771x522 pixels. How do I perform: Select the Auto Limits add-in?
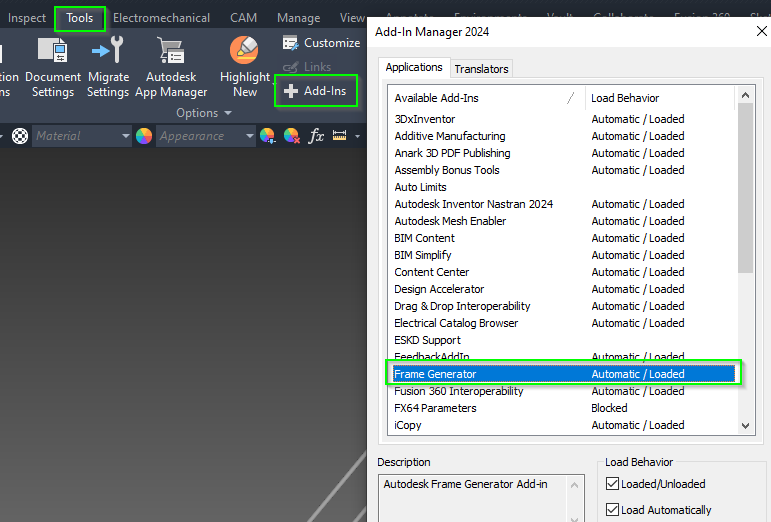tap(563, 187)
